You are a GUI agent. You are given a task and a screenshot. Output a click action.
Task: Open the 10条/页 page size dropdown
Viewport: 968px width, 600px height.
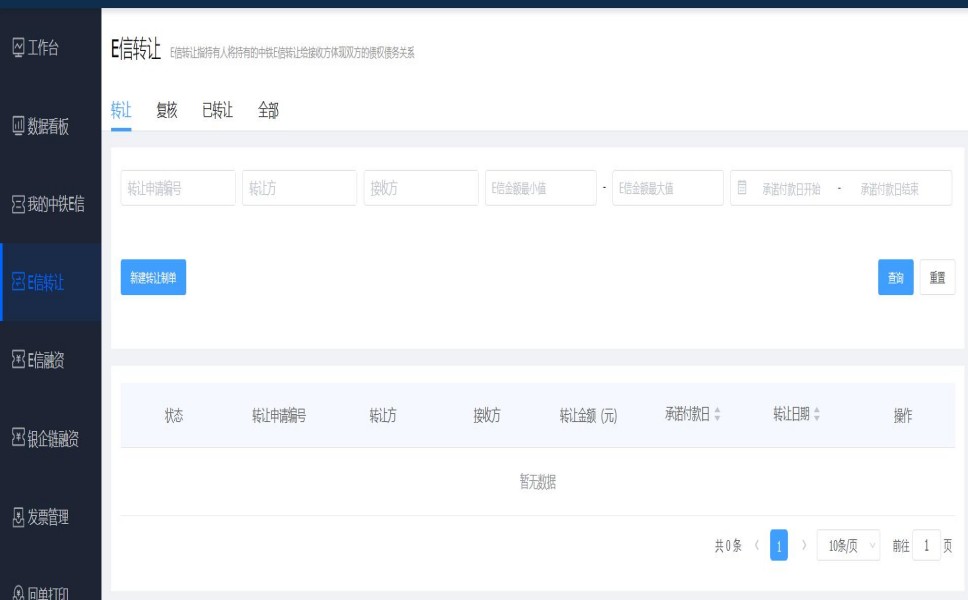click(848, 546)
